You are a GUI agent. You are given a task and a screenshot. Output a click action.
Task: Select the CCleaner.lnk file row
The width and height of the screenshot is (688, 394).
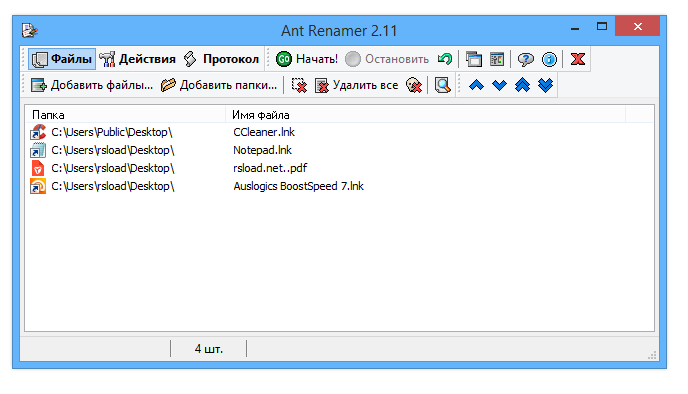click(x=339, y=132)
